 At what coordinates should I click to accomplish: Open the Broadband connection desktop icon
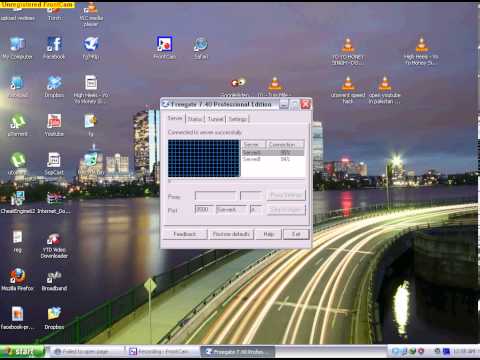pyautogui.click(x=54, y=280)
